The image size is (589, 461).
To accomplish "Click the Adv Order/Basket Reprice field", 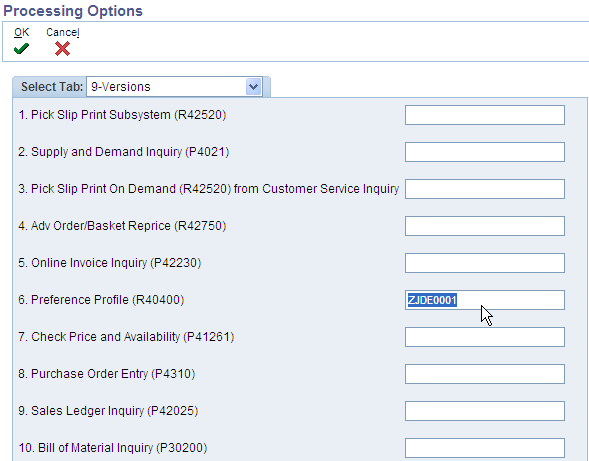I will pyautogui.click(x=485, y=226).
